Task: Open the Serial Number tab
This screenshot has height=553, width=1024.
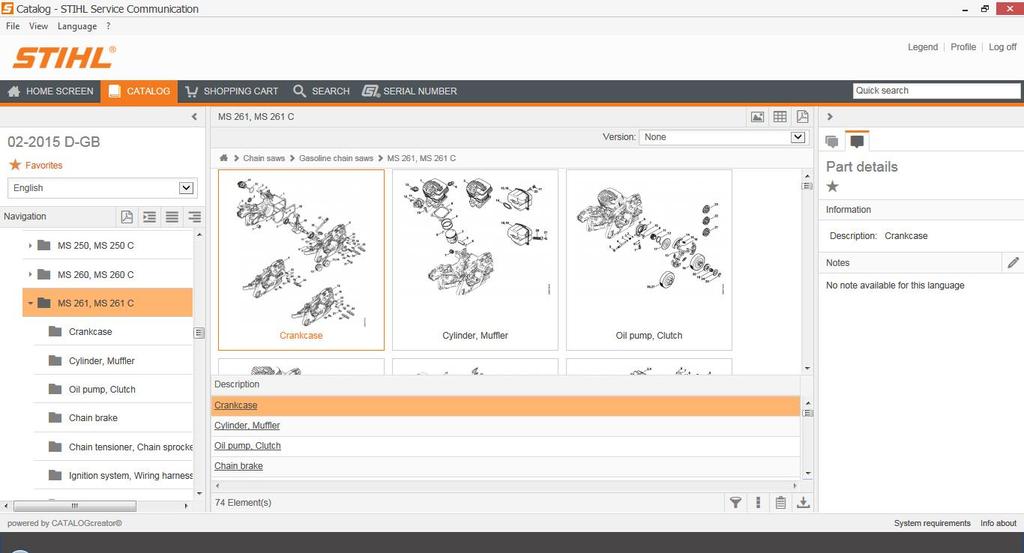Action: coord(409,91)
